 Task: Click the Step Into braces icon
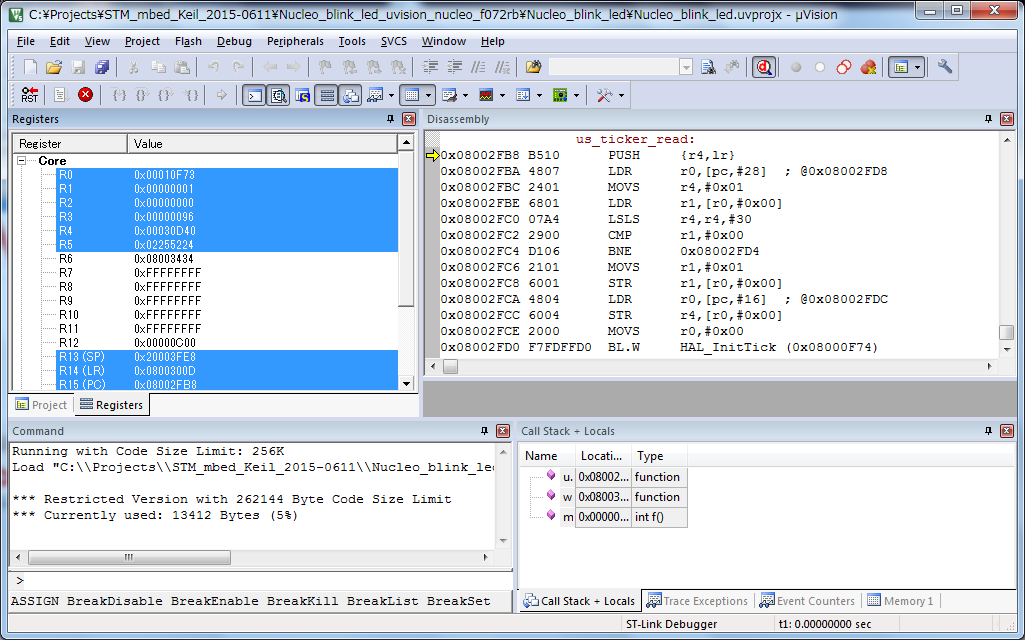pos(119,95)
